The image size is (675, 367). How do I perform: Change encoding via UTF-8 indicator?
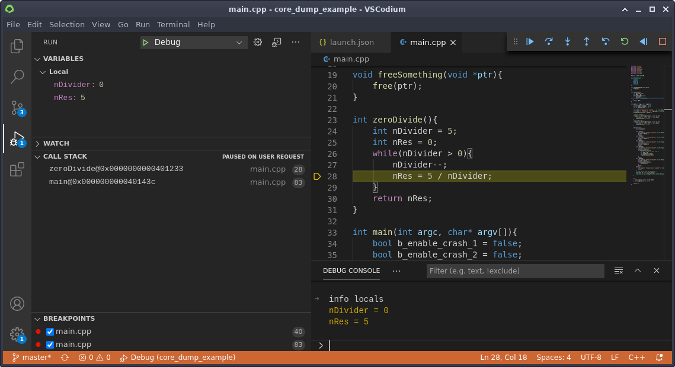point(591,358)
